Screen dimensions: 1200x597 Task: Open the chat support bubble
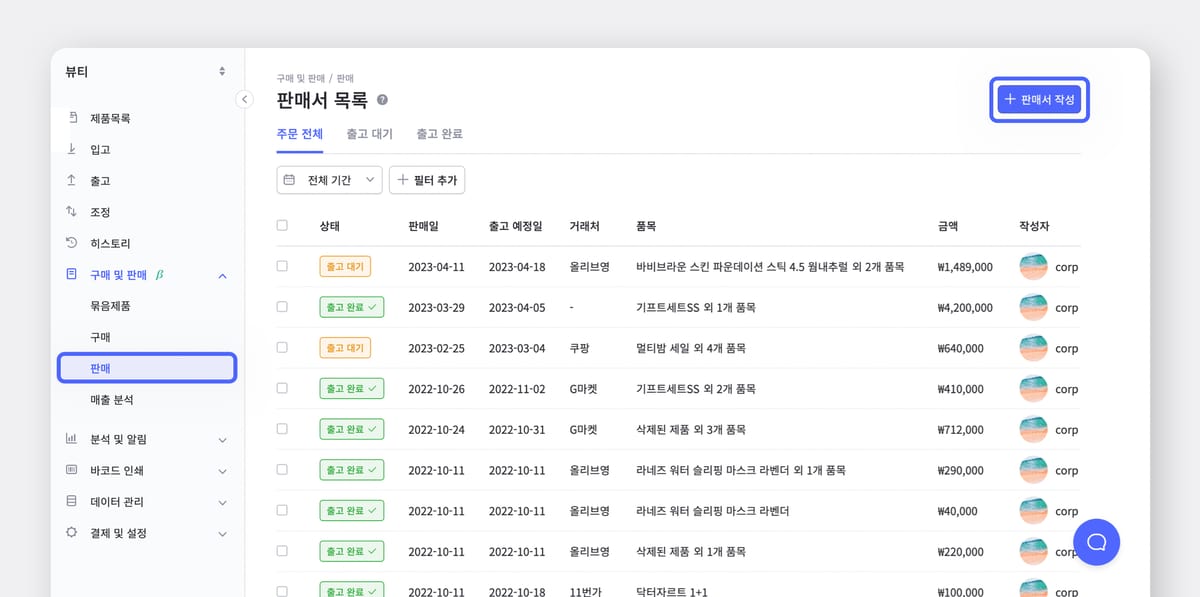[x=1096, y=541]
